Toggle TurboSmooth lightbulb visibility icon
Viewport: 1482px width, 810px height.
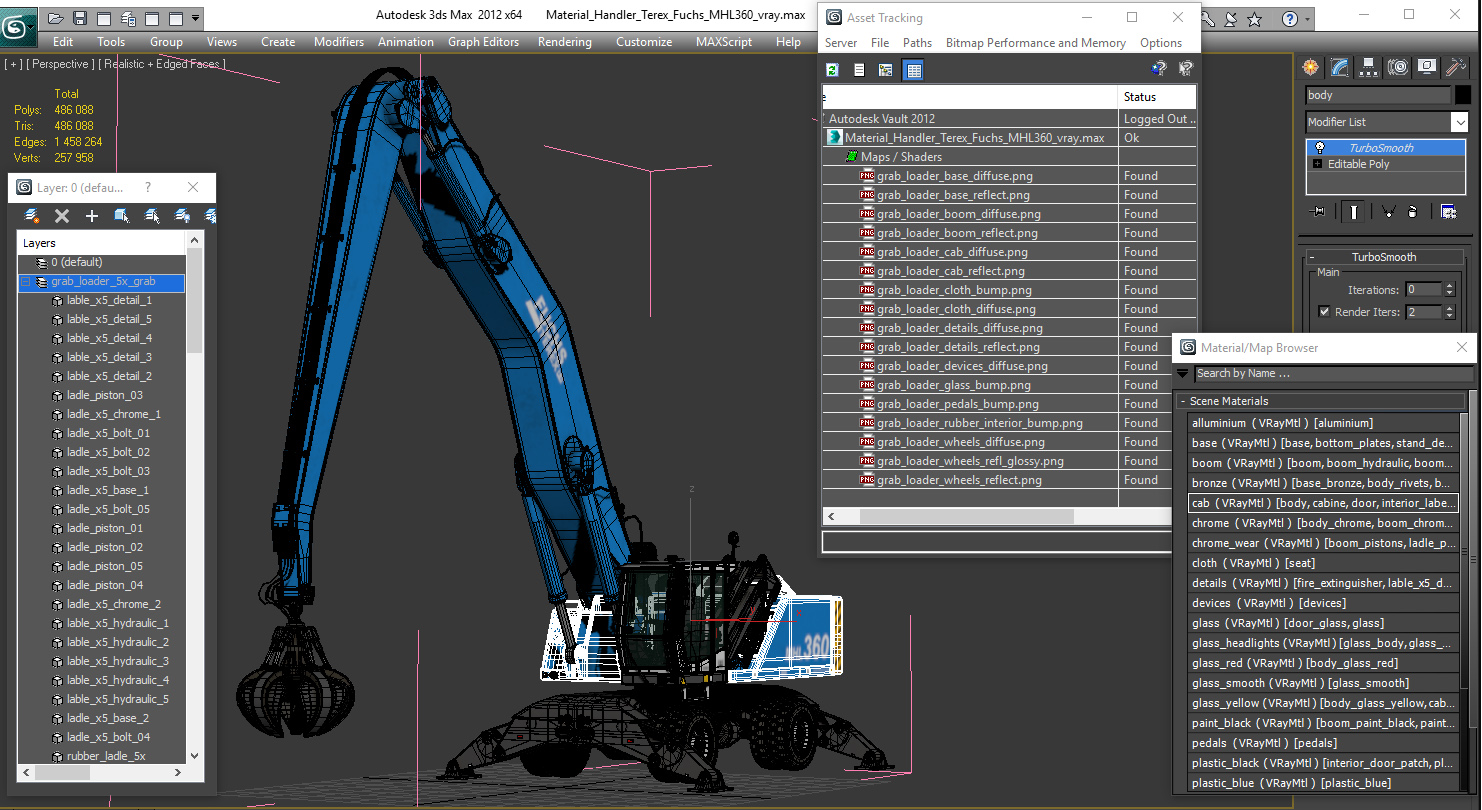tap(1320, 147)
